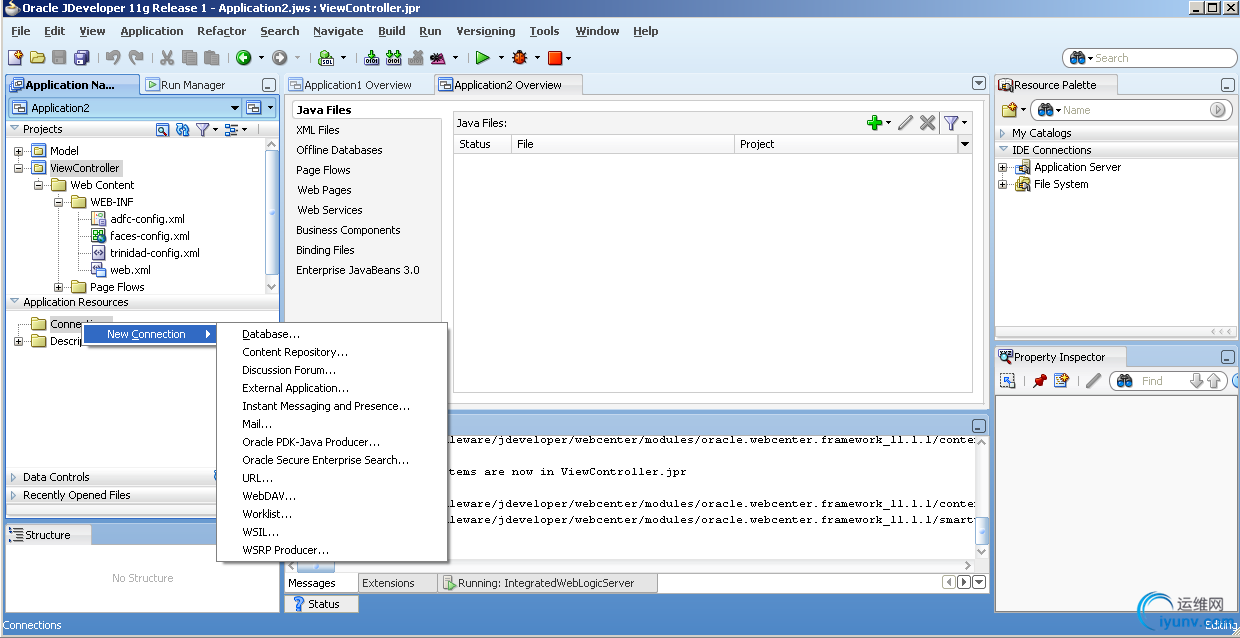Screen dimensions: 1240x638
Task: Select URL... connection menu entry
Action: pyautogui.click(x=331, y=478)
